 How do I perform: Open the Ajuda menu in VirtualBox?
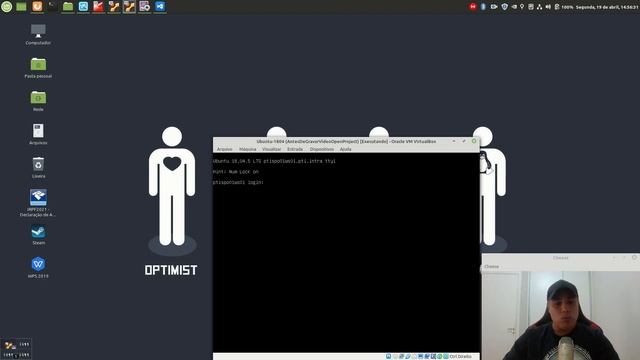(x=345, y=149)
